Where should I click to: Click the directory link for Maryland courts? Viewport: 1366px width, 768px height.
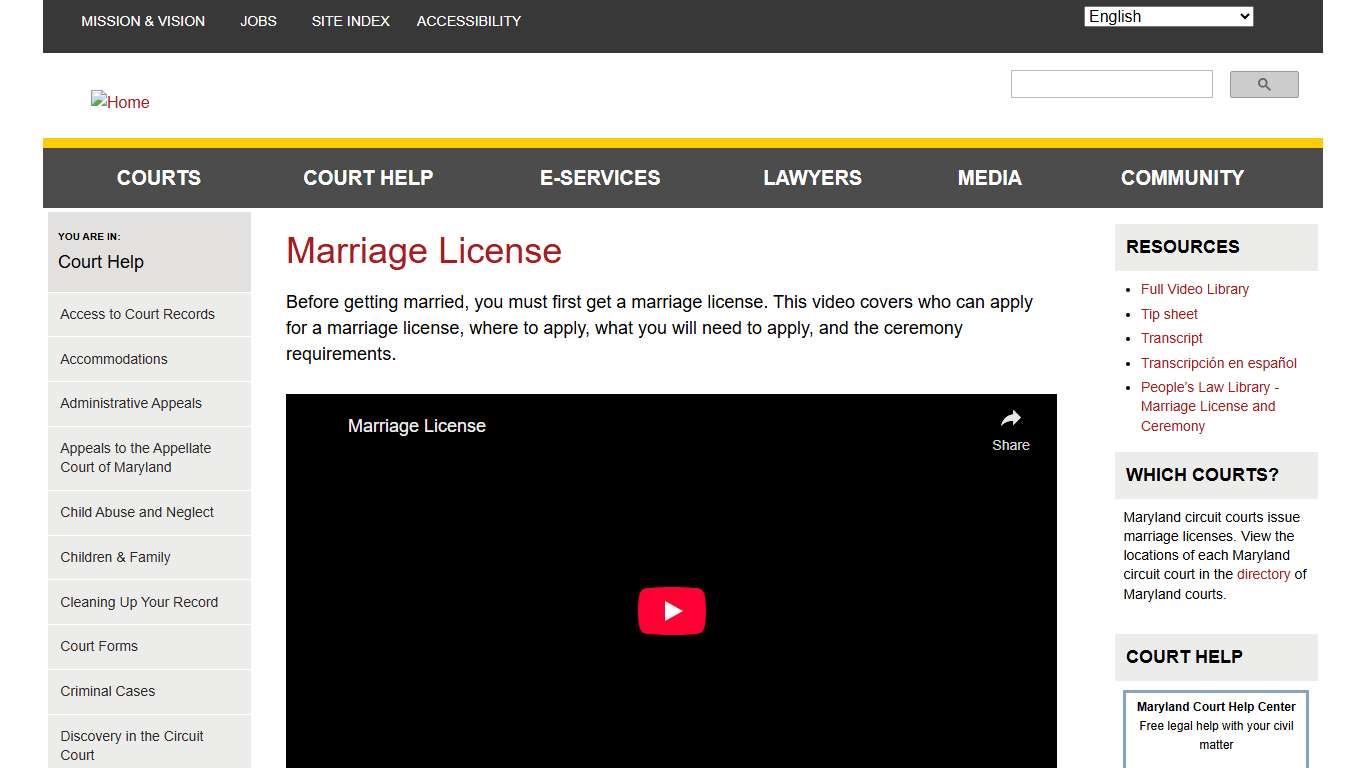tap(1263, 574)
